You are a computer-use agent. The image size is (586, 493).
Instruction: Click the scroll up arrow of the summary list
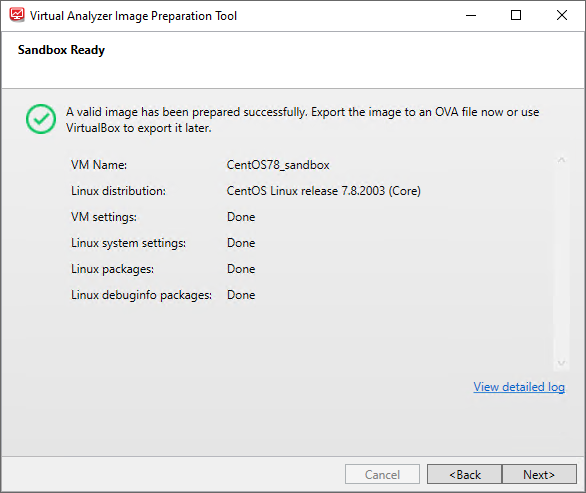(561, 160)
